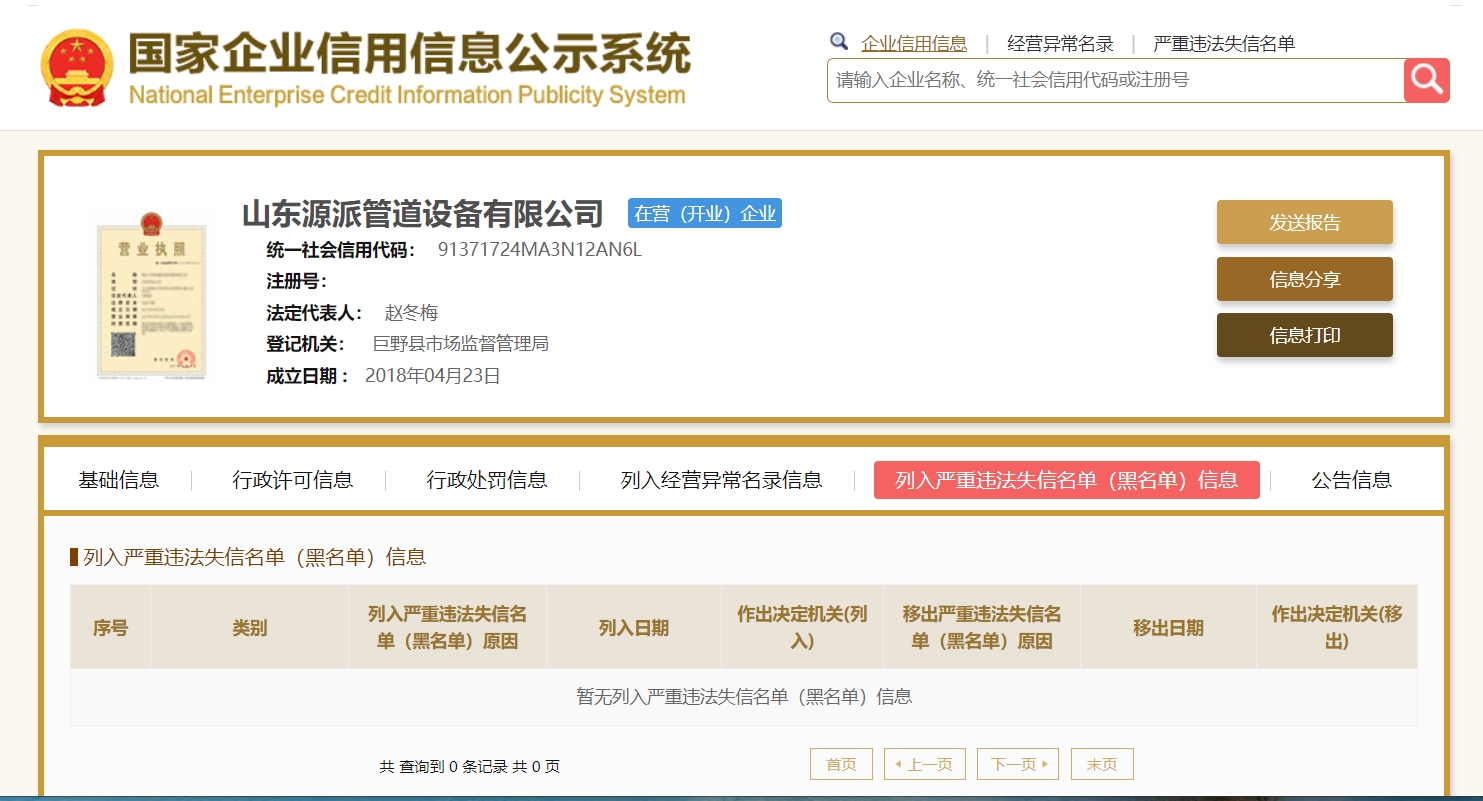Select the 经营异常名录 search category
The height and width of the screenshot is (801, 1483).
click(x=1060, y=43)
